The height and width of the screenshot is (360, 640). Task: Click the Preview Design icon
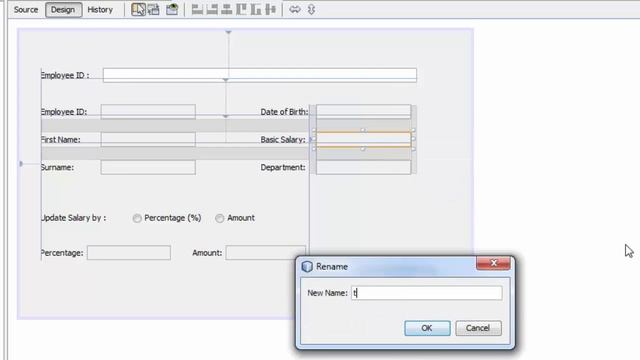172,9
